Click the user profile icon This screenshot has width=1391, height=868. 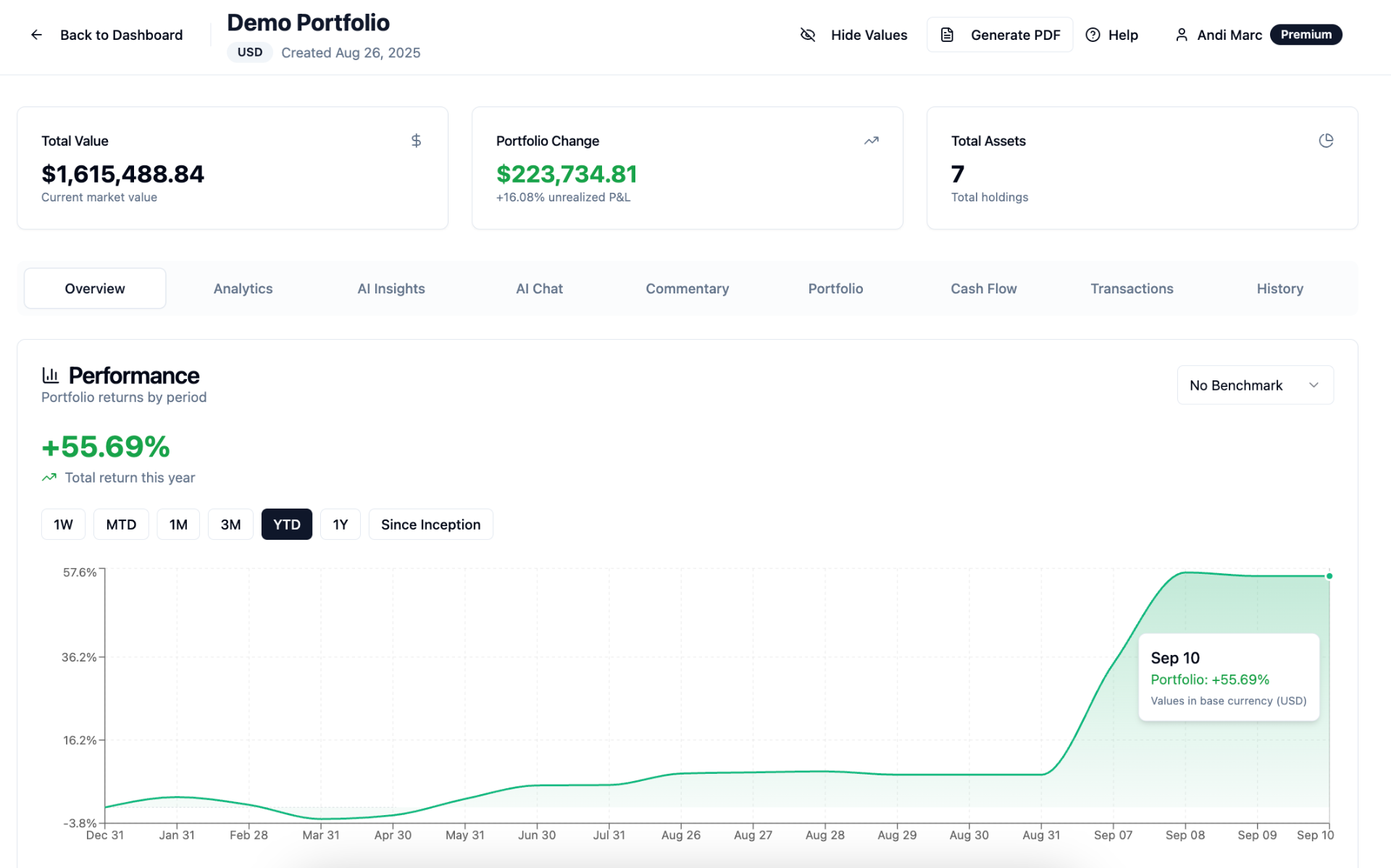[1181, 35]
